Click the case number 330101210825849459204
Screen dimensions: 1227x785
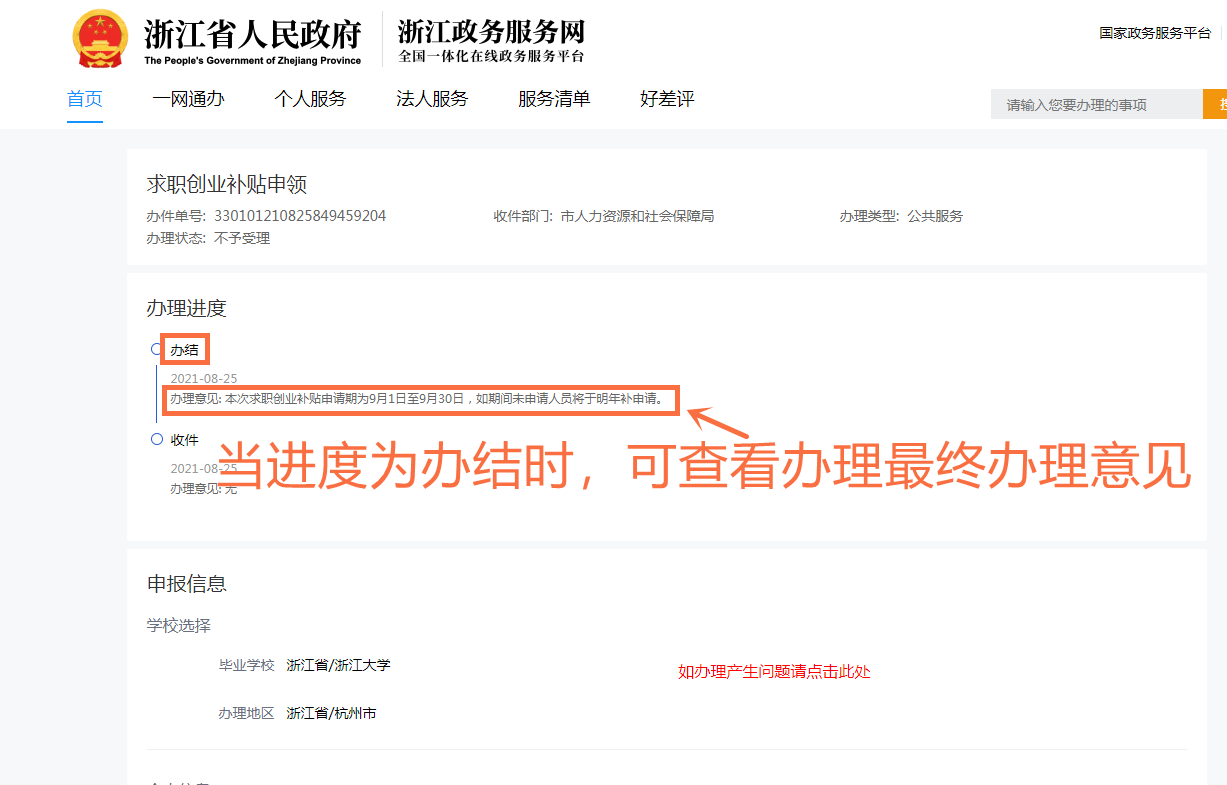coord(300,216)
